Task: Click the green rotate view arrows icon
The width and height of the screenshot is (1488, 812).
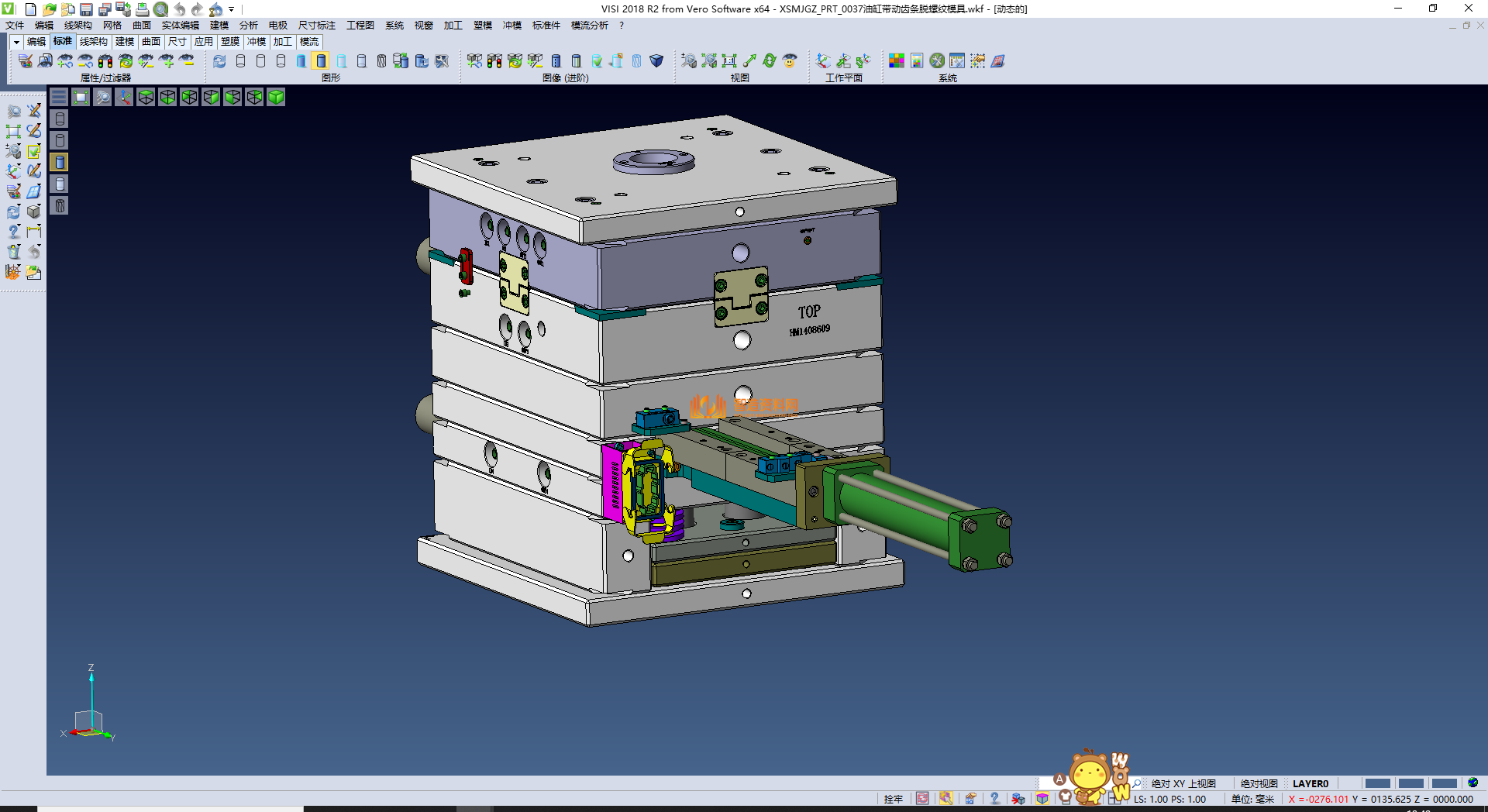Action: tap(770, 61)
